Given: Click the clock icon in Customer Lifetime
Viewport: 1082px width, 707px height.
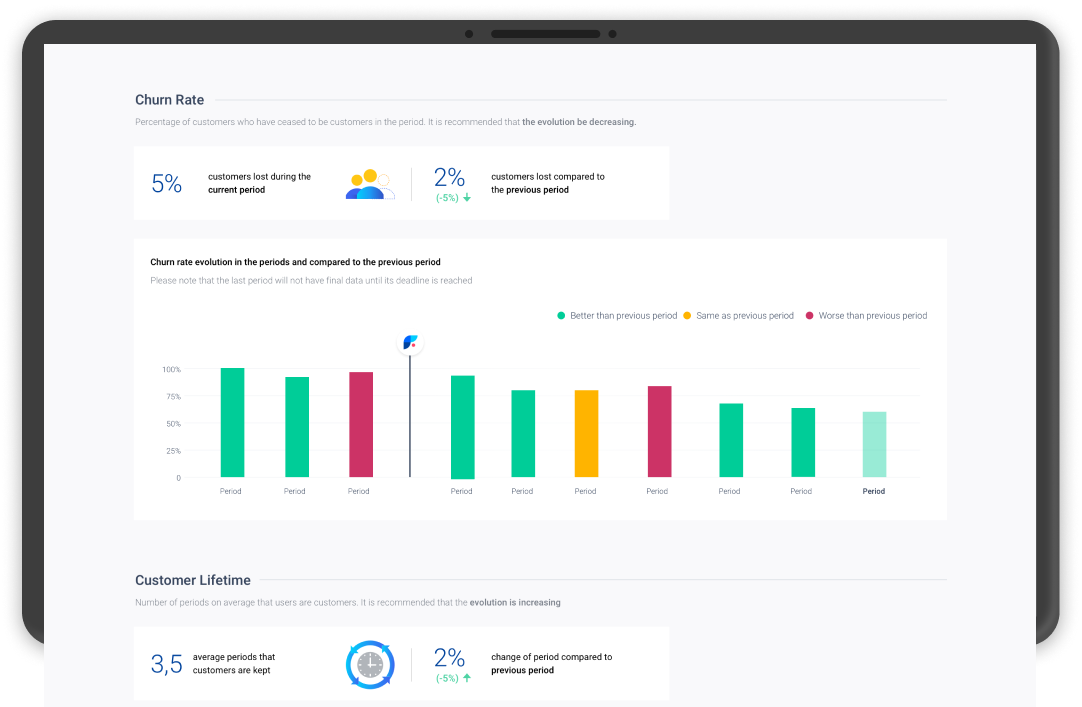Looking at the screenshot, I should pos(370,665).
